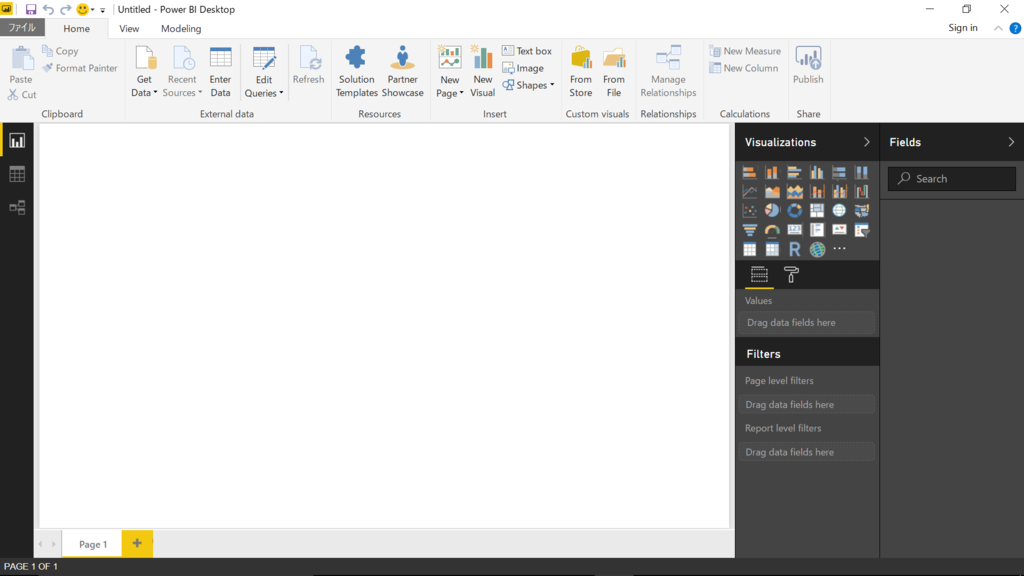Screen dimensions: 1024x576
Task: Open Relationships view in left sidebar
Action: pos(17,208)
